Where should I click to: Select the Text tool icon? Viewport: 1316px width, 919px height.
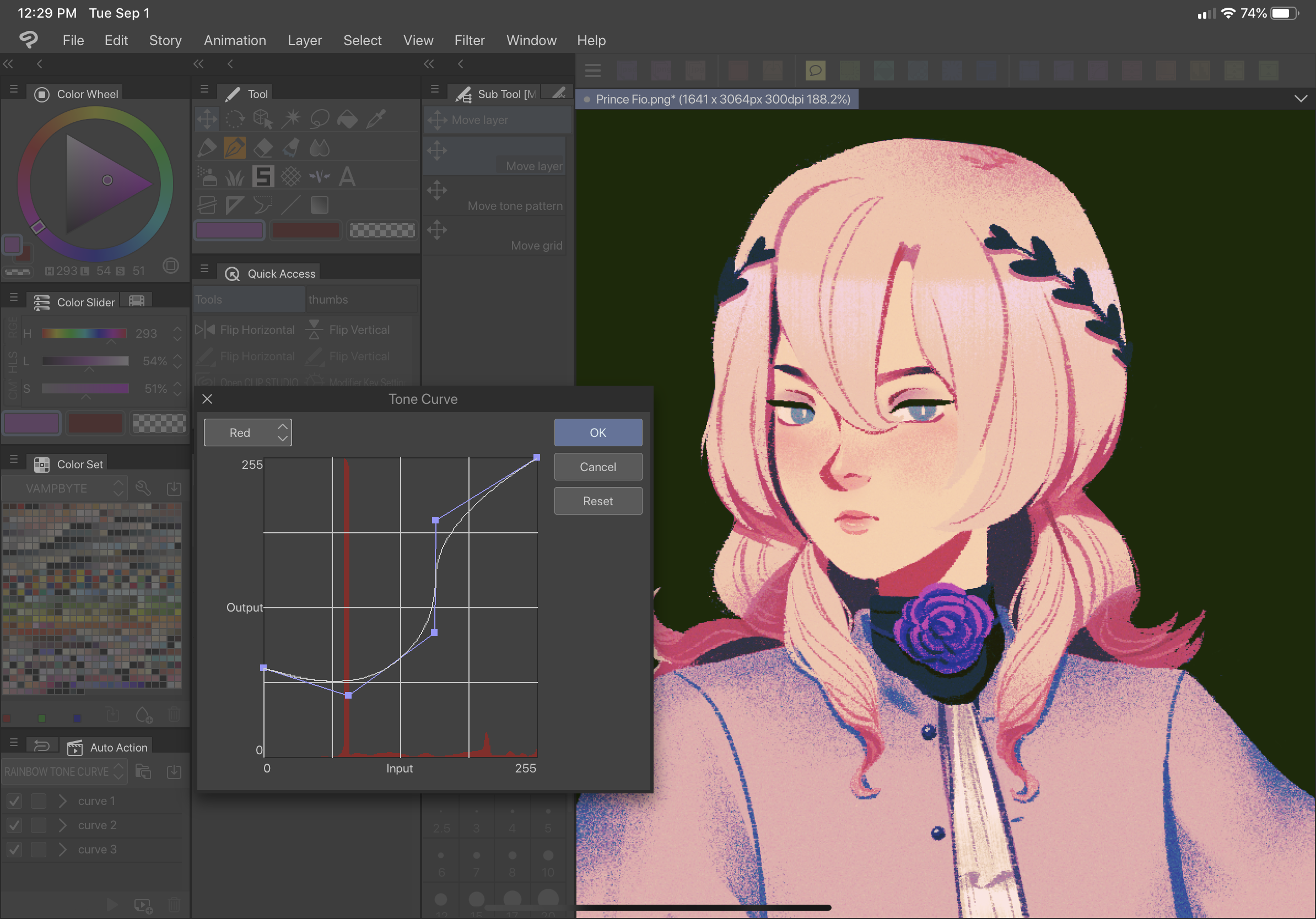[x=347, y=176]
